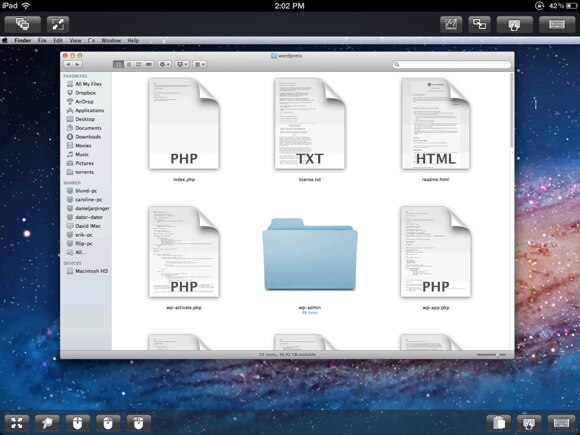Go back in Finder window
This screenshot has width=580, height=435.
[68, 64]
